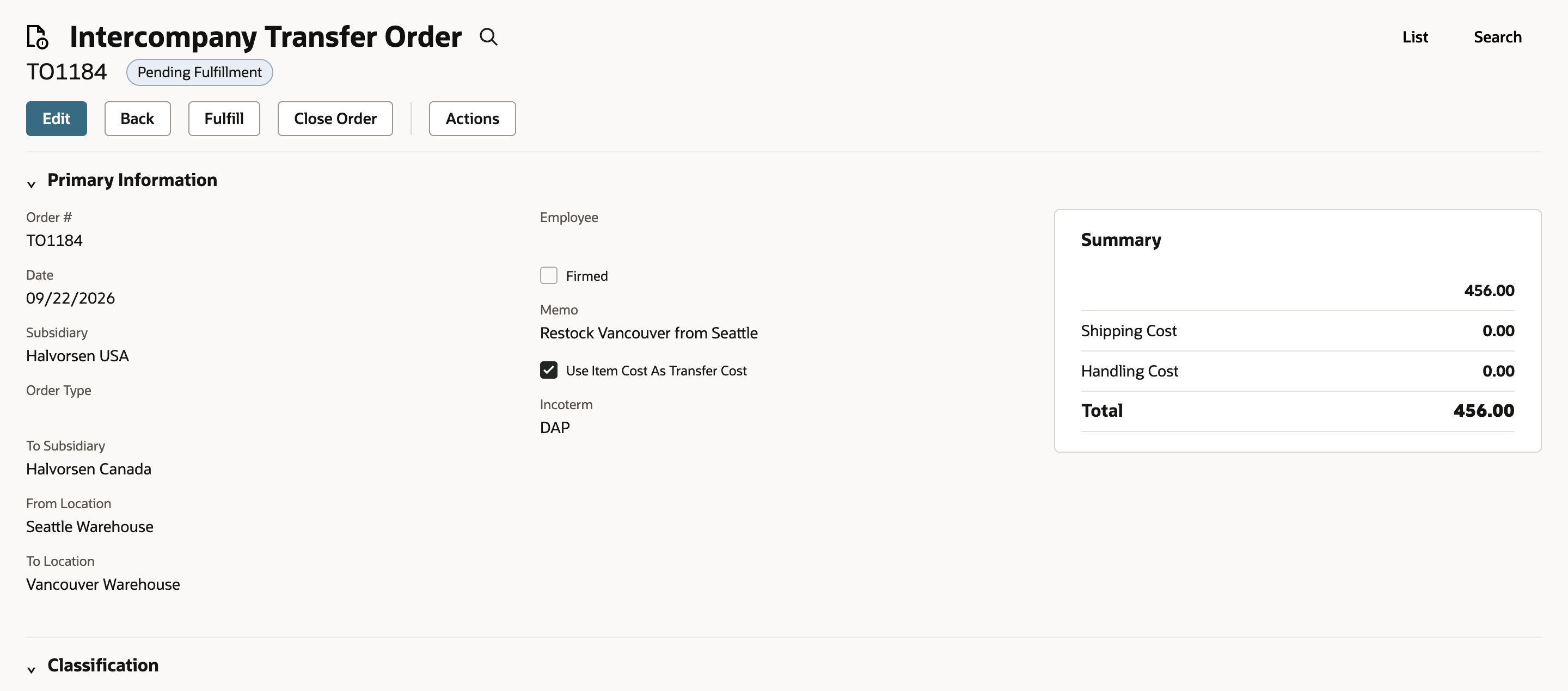Open the Search link at top right
1568x691 pixels.
tap(1497, 37)
